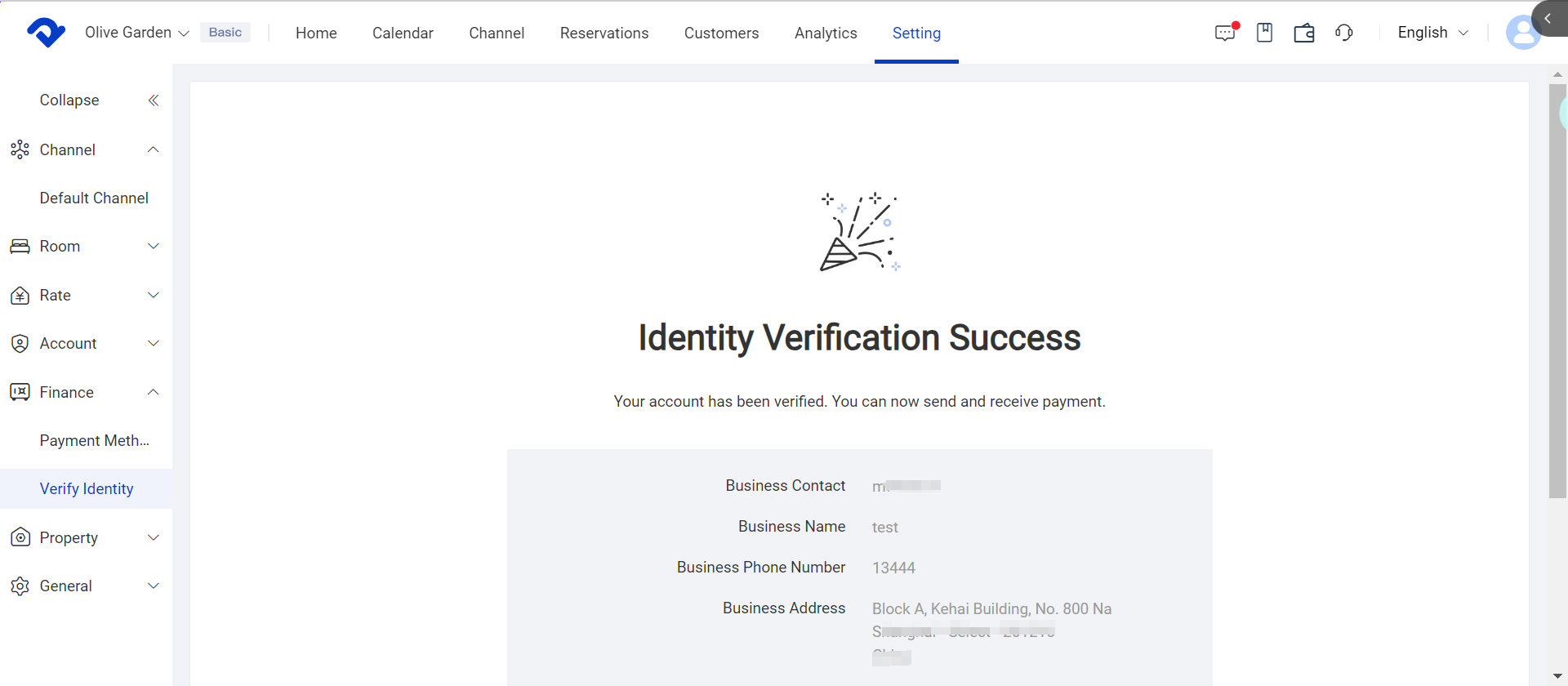Switch to the Calendar tab

click(x=403, y=33)
